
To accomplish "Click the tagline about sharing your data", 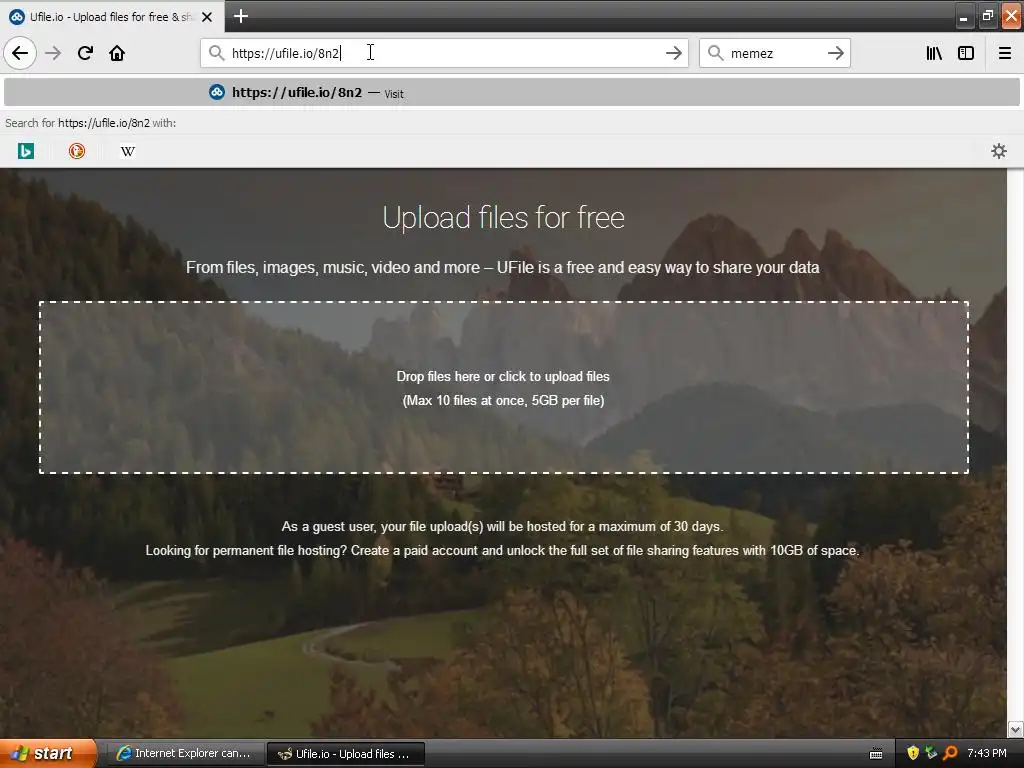I will (x=502, y=268).
